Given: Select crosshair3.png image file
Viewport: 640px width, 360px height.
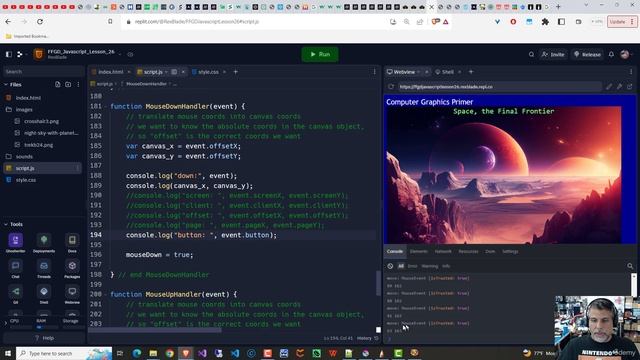Looking at the screenshot, I should 42,121.
